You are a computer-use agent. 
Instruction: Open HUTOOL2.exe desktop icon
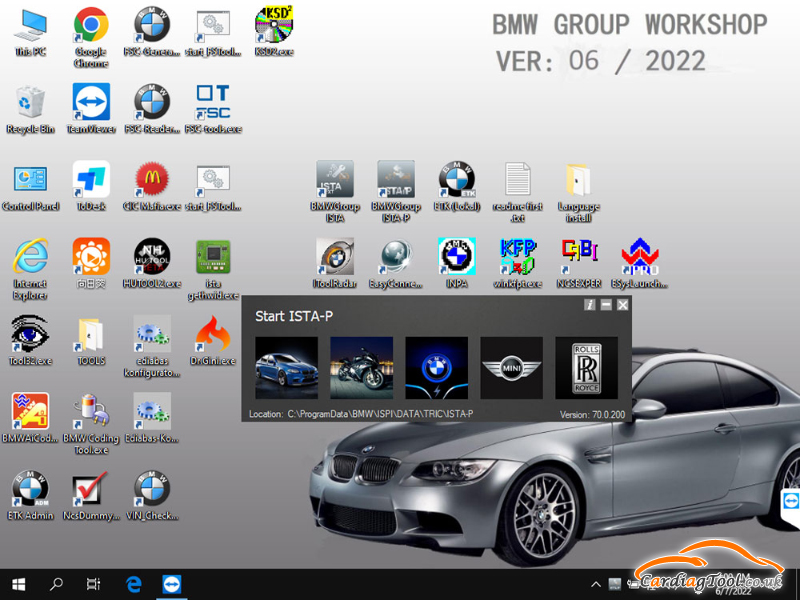pos(152,264)
